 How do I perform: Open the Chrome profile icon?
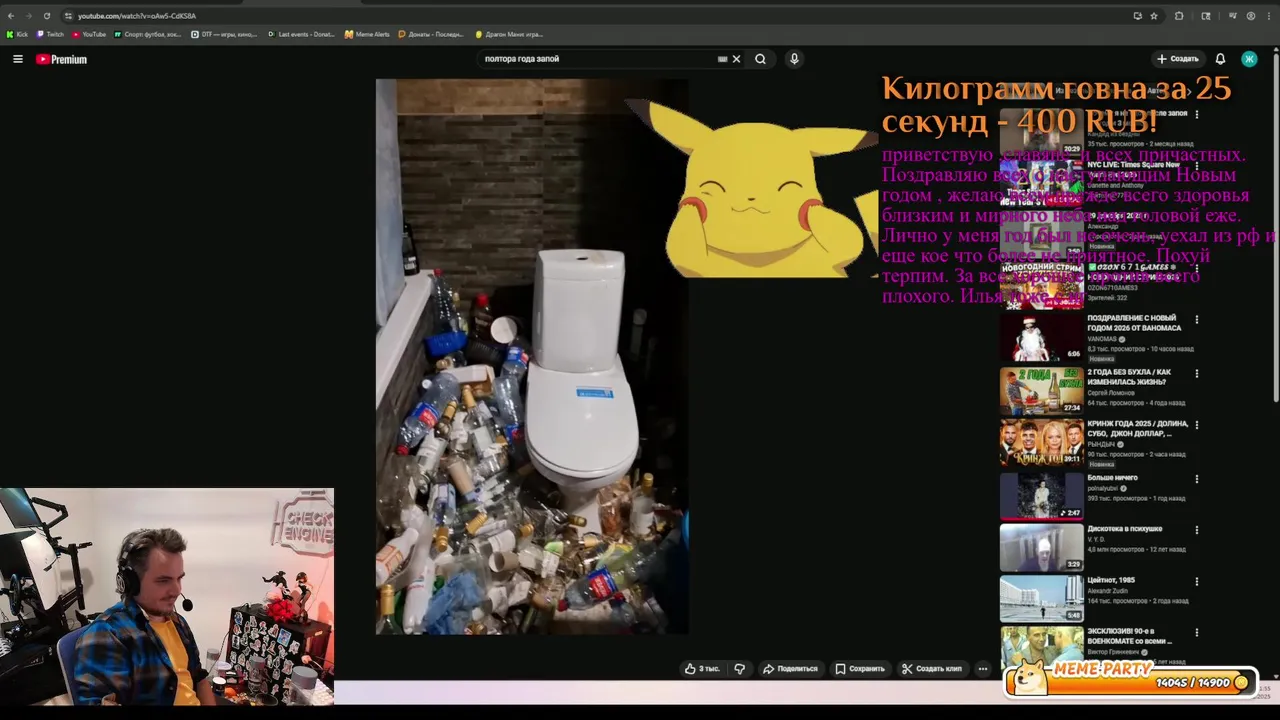tap(1251, 16)
